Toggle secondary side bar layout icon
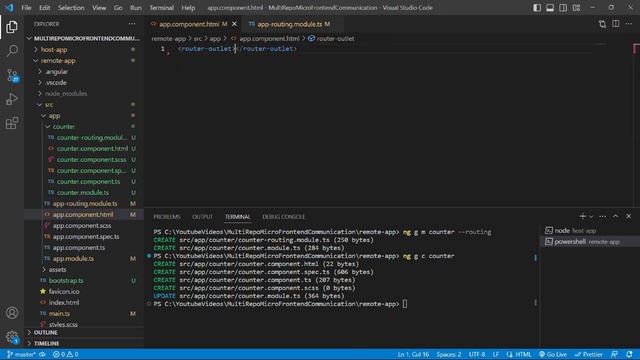 coord(563,8)
